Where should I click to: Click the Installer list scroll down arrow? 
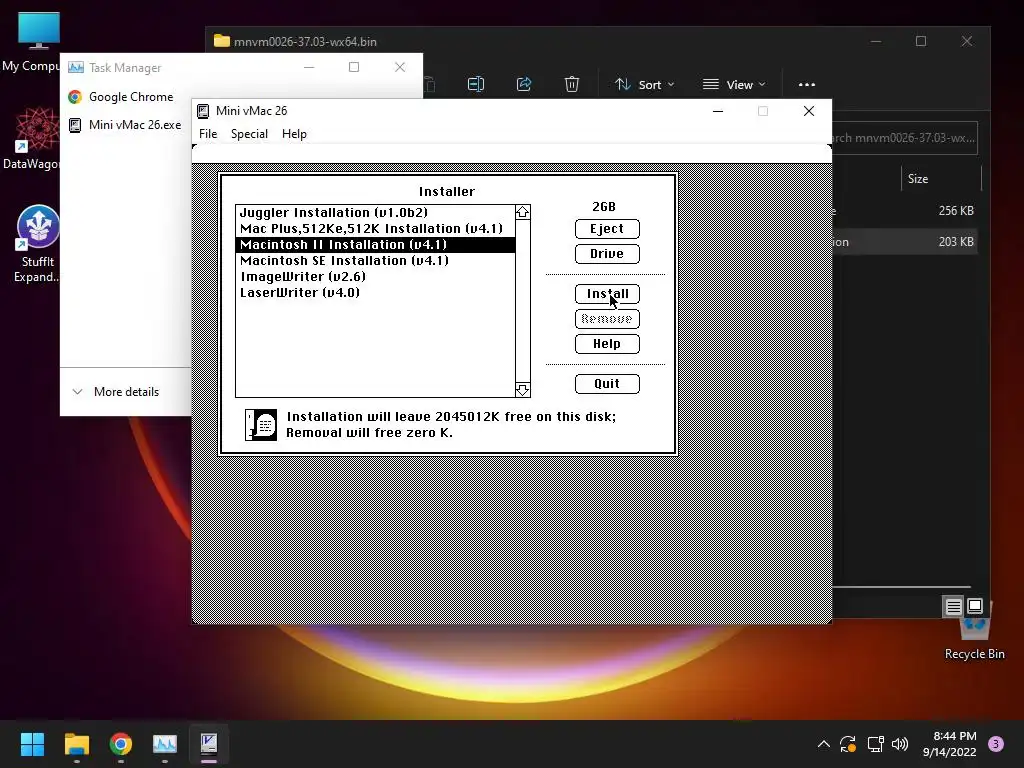pyautogui.click(x=522, y=390)
